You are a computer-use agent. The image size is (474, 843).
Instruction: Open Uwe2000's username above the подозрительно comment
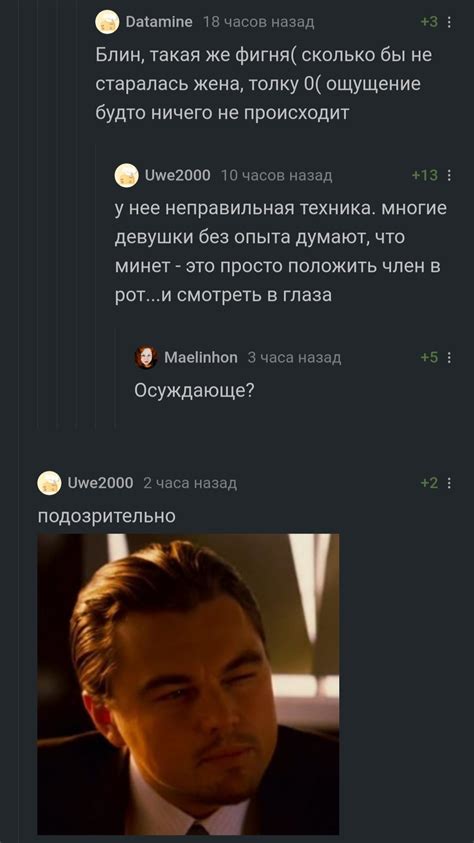100,483
